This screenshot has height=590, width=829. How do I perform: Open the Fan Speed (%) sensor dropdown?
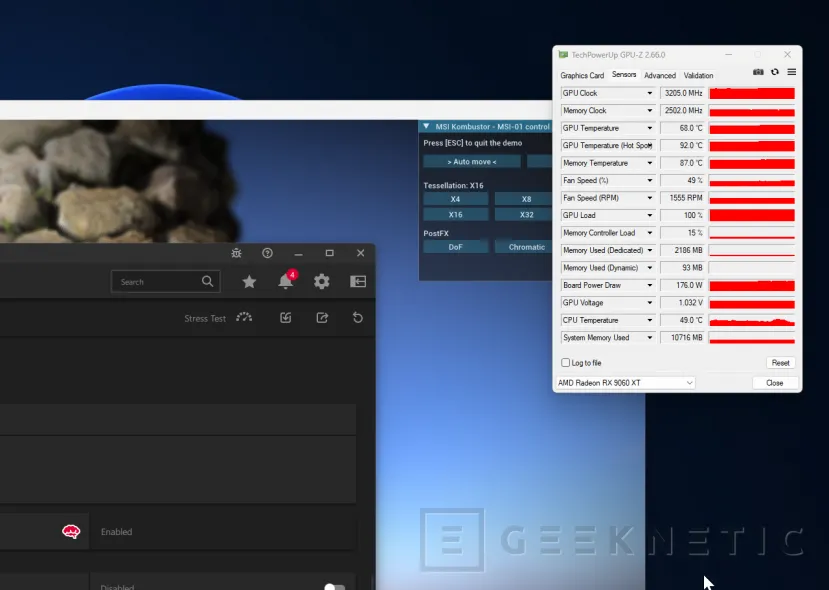point(650,180)
